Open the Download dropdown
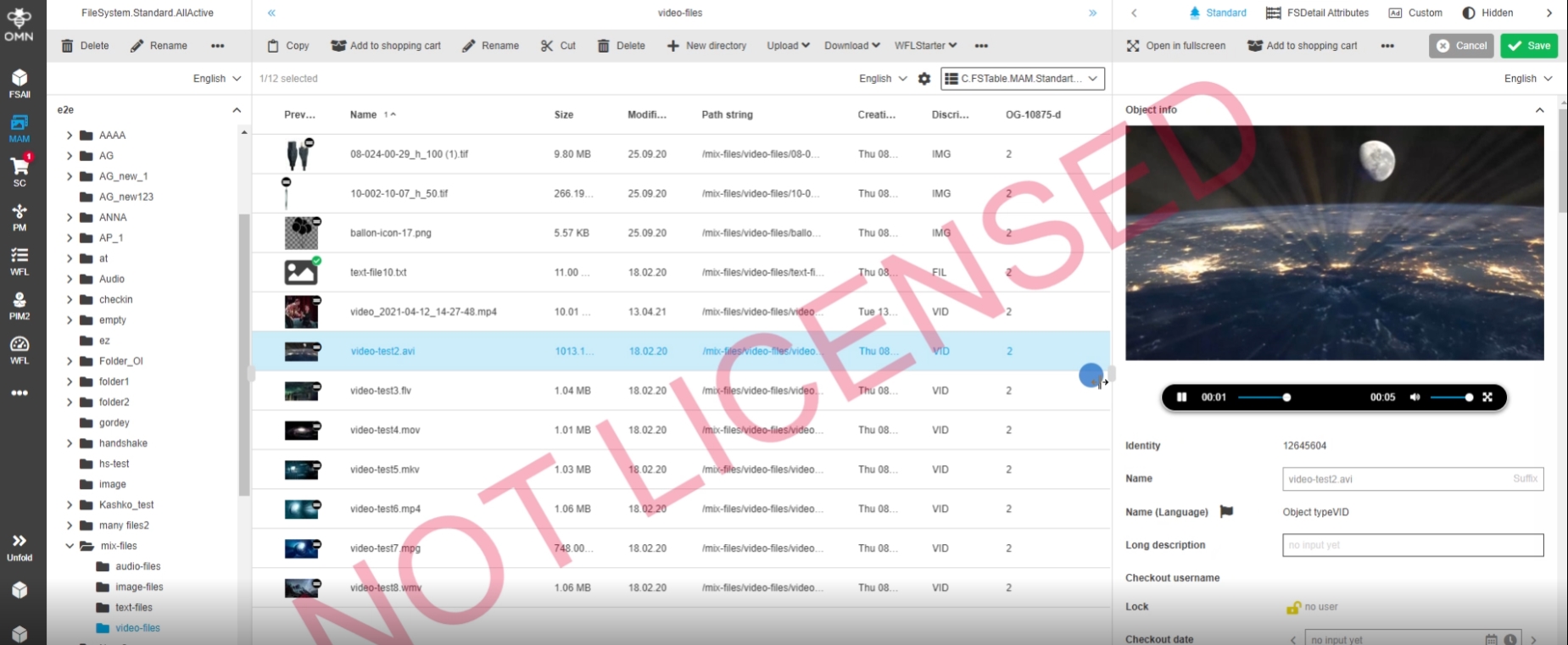Viewport: 1568px width, 645px height. (851, 46)
